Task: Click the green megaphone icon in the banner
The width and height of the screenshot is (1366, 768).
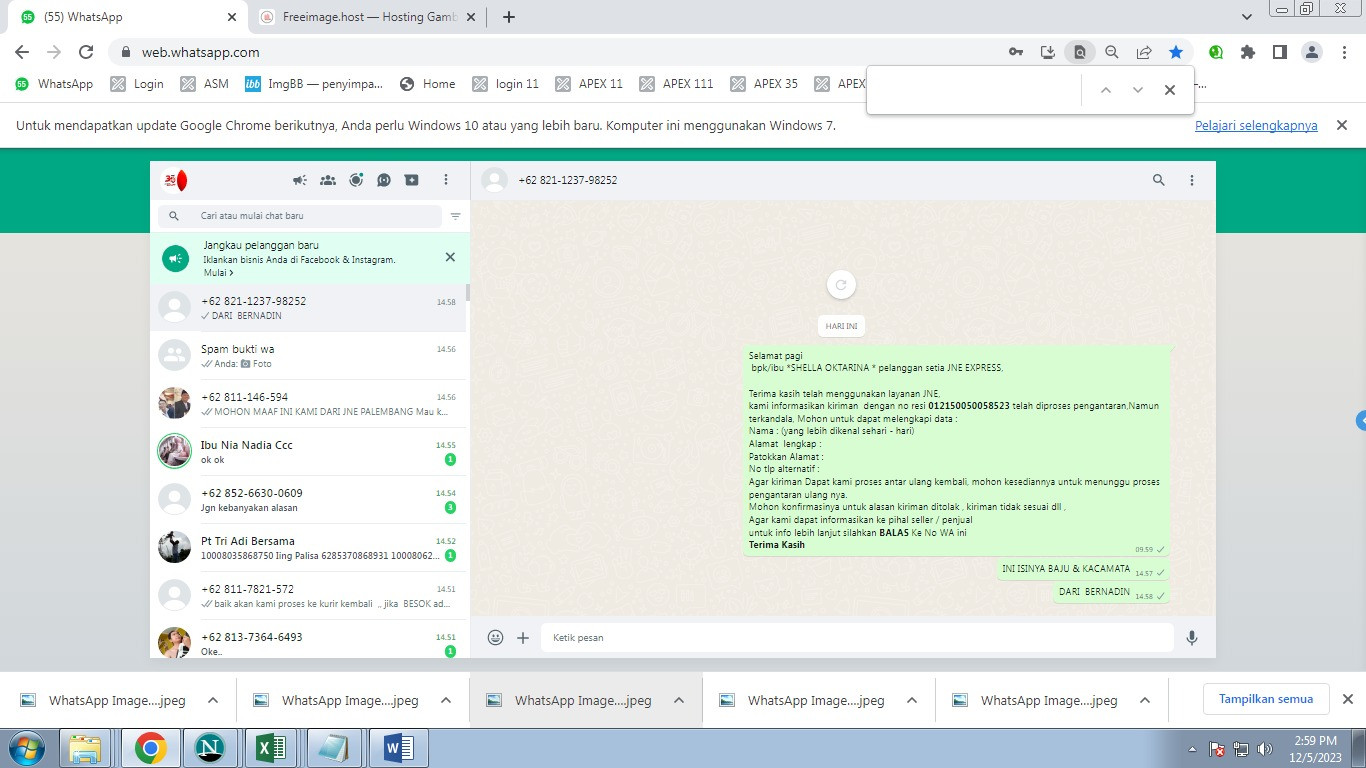Action: [x=176, y=258]
